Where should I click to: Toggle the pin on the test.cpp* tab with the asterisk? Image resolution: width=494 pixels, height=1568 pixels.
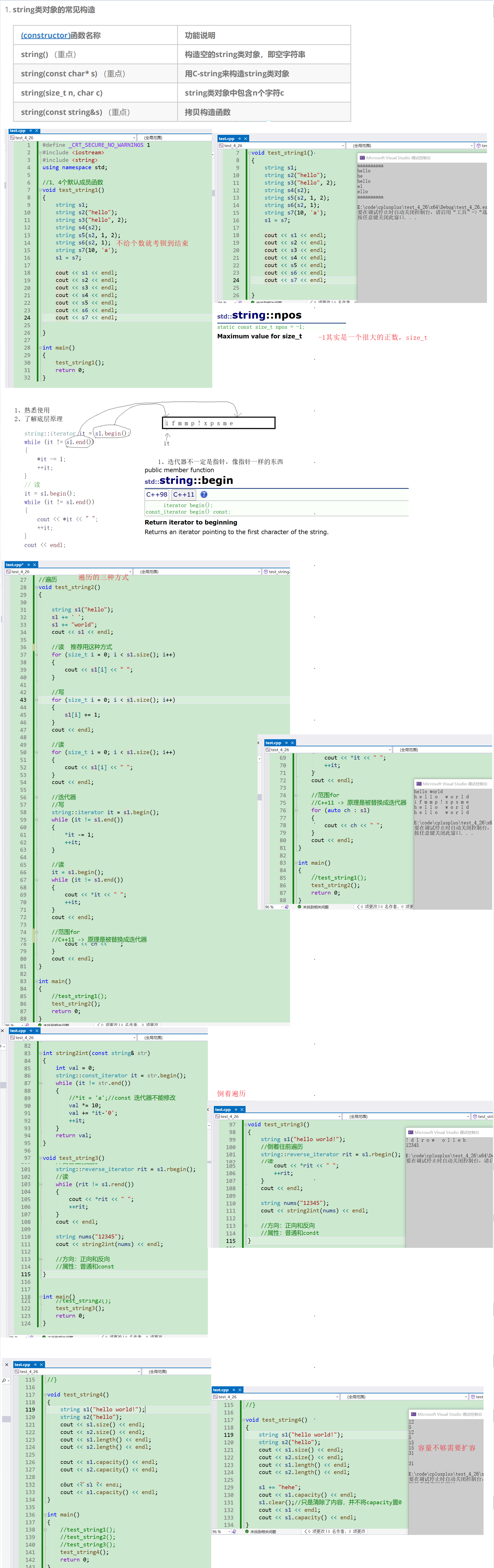(x=28, y=565)
